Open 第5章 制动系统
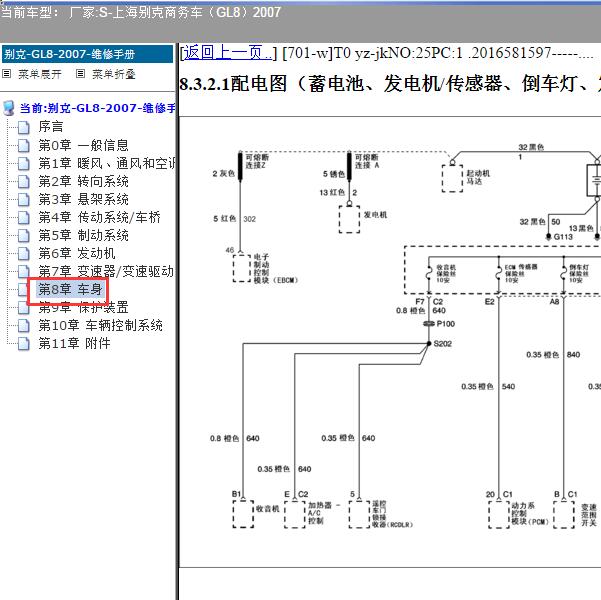This screenshot has height=600, width=601. tap(83, 235)
